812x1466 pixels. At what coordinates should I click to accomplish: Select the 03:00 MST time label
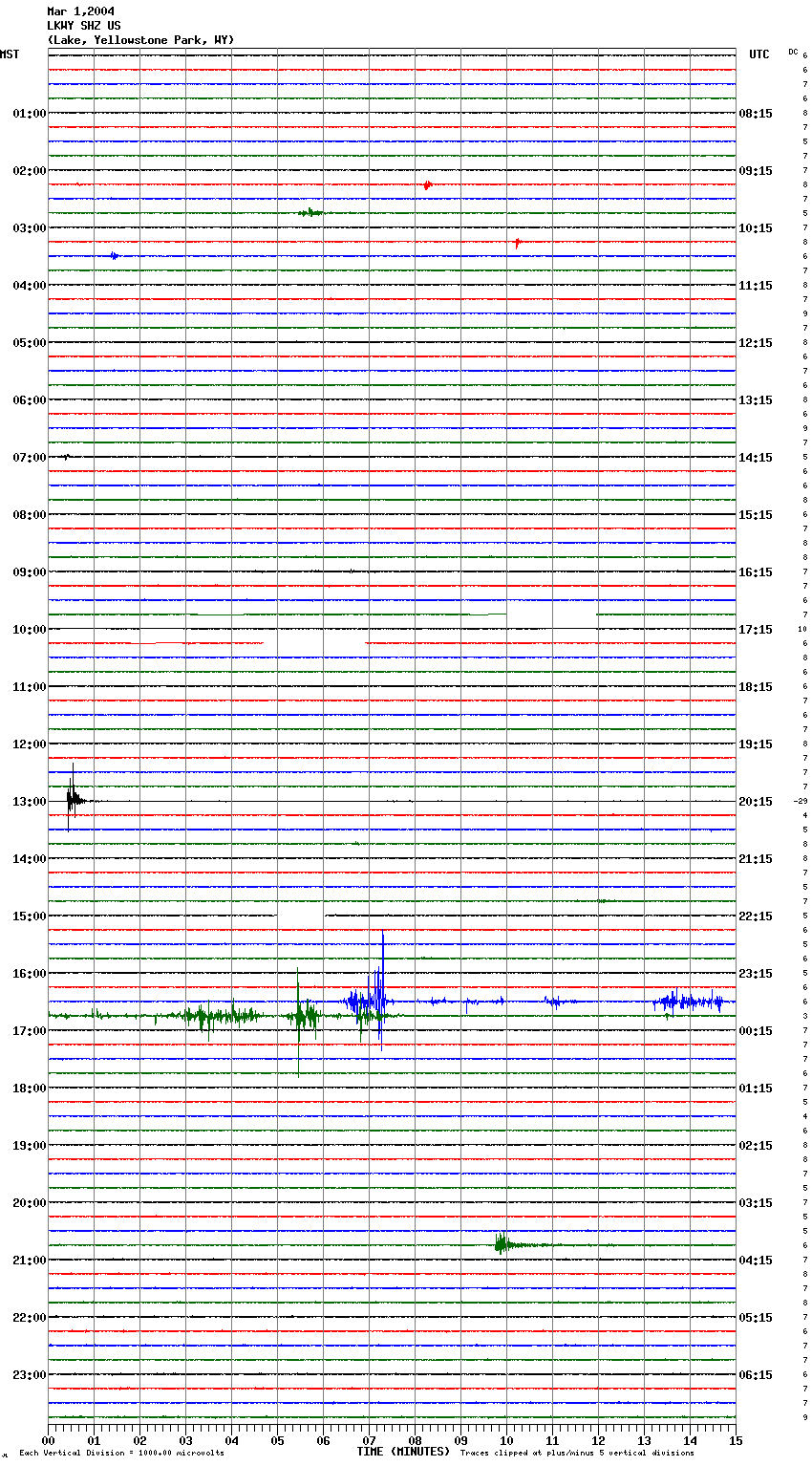(30, 227)
